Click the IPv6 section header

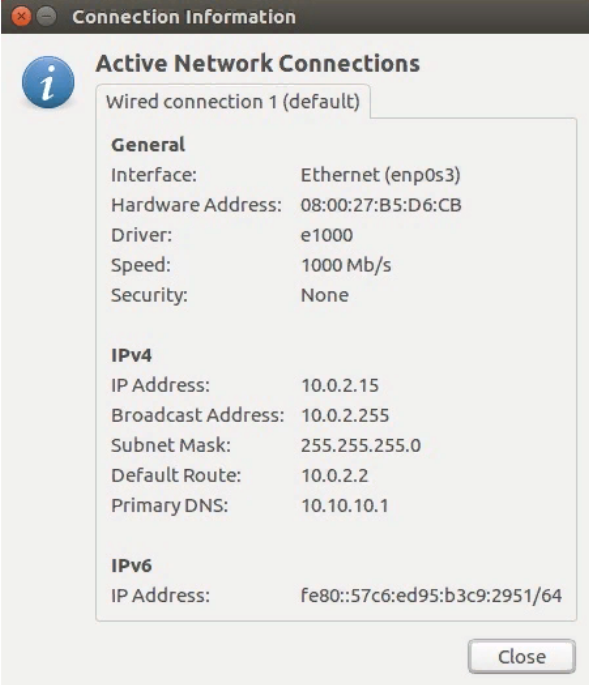pyautogui.click(x=132, y=566)
